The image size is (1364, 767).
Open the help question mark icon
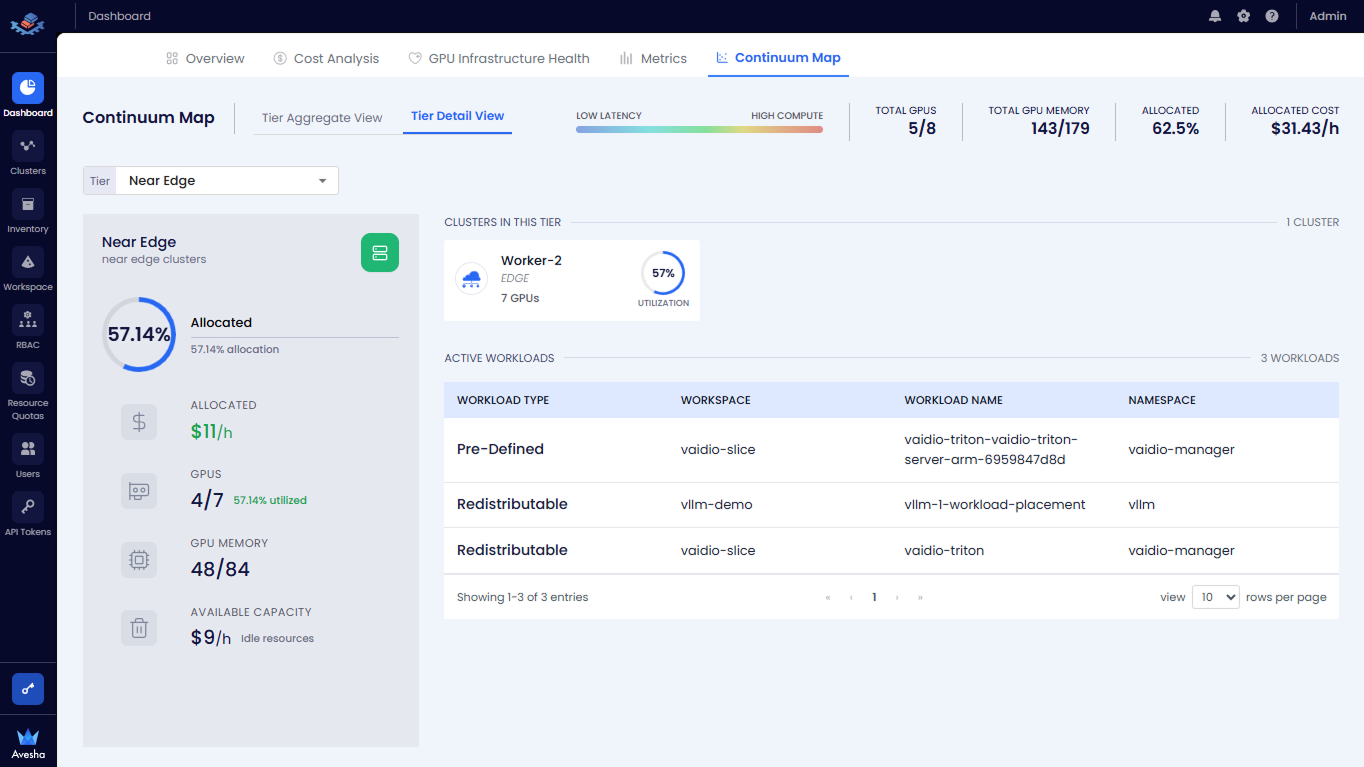point(1271,16)
